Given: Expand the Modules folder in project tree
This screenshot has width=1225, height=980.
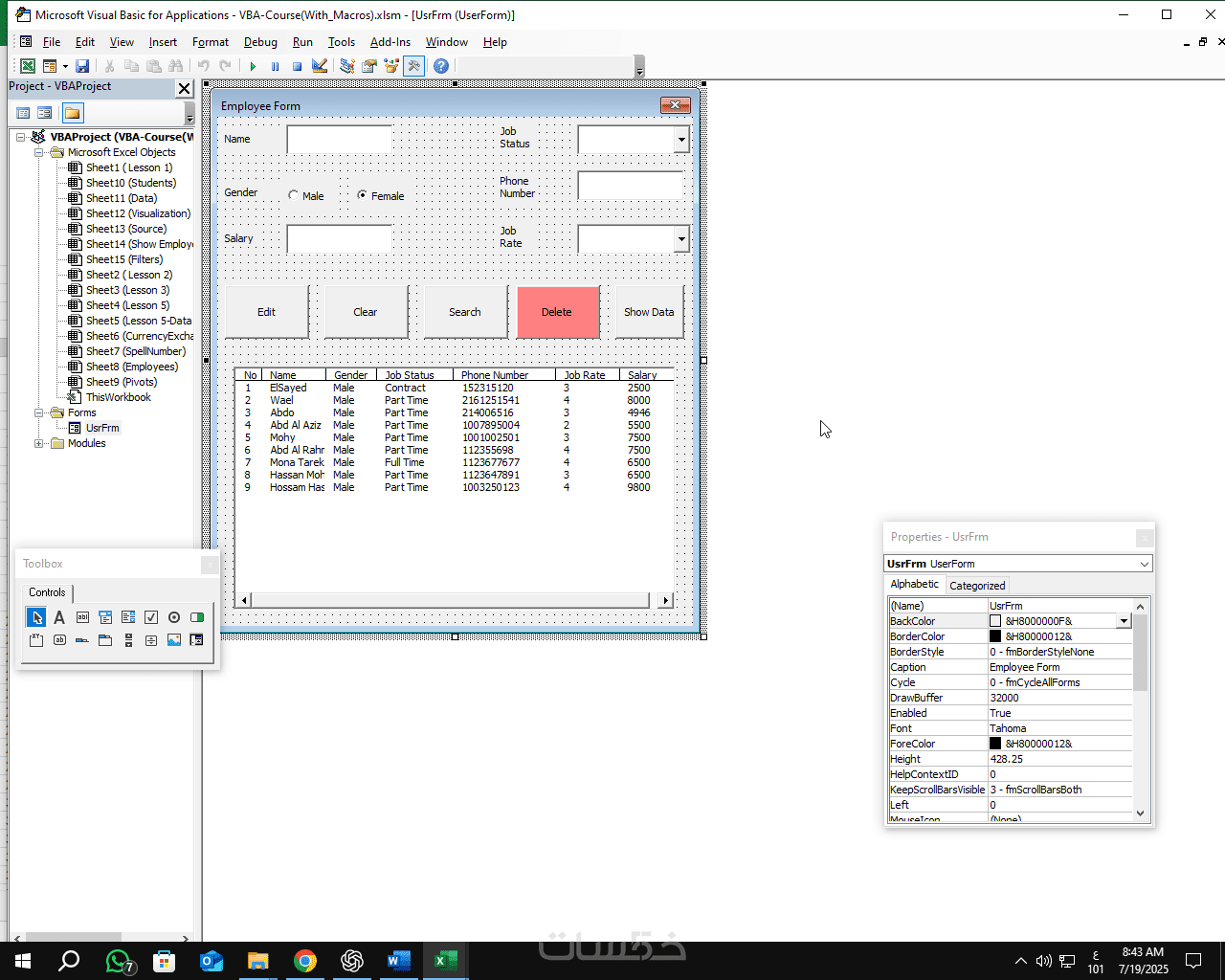Looking at the screenshot, I should point(39,443).
